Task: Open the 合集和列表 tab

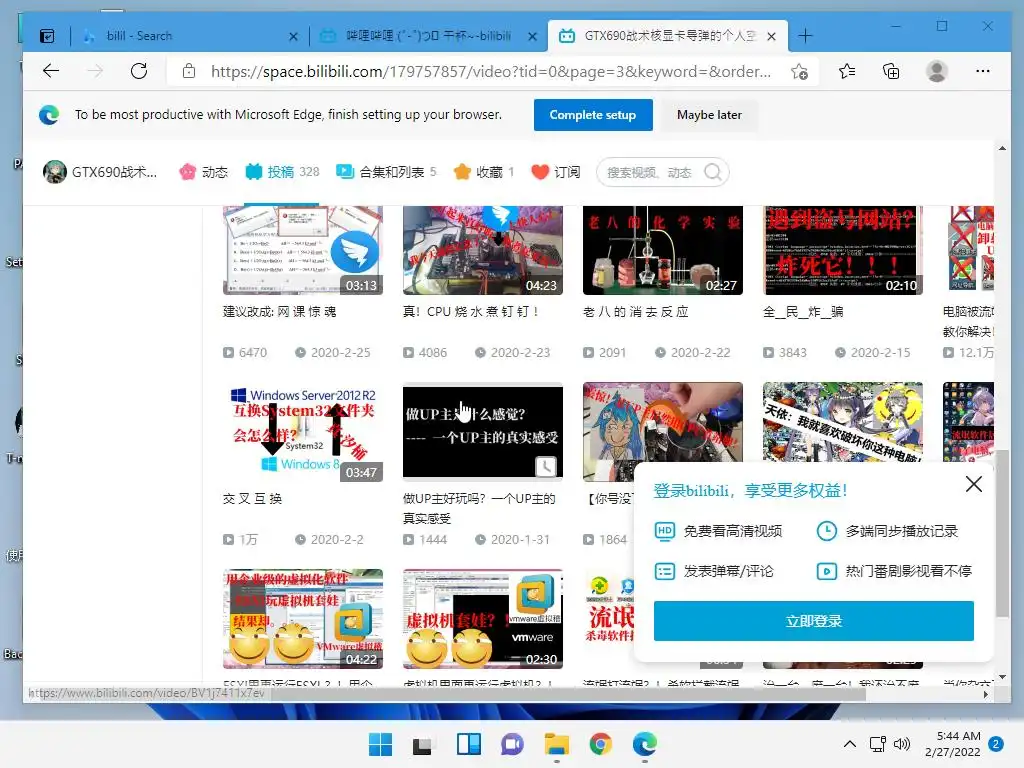Action: coord(386,172)
